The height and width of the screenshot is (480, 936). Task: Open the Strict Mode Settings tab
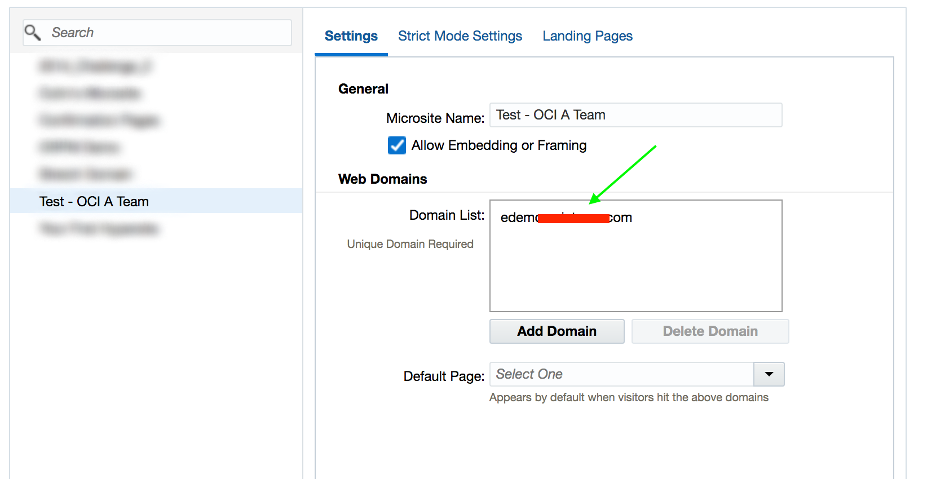pos(460,36)
